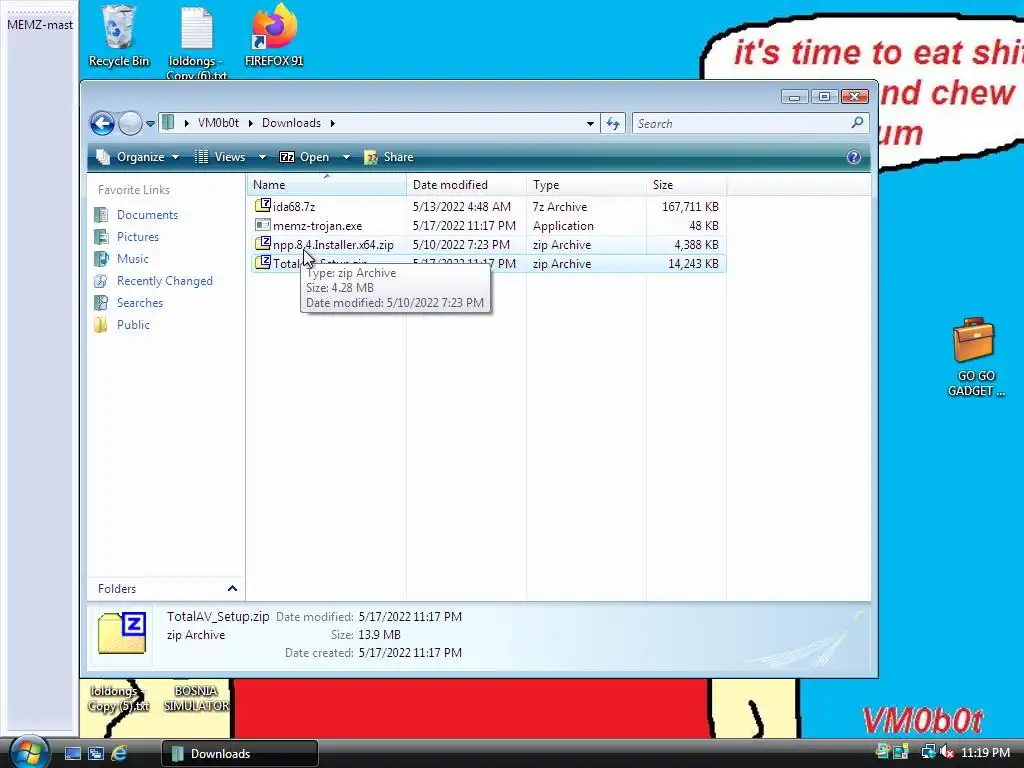Expand the Folders pane chevron

tap(232, 588)
